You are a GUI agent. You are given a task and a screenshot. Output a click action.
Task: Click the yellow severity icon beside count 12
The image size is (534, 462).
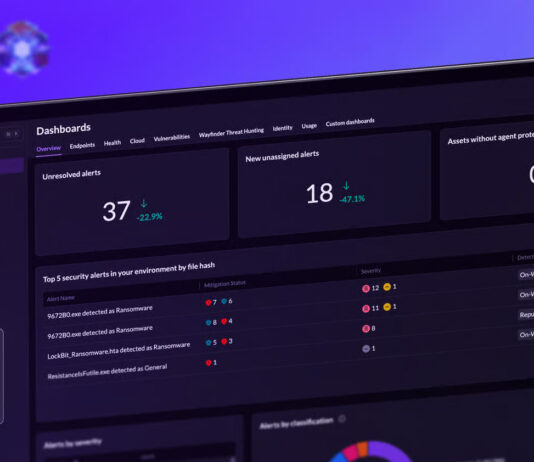(x=387, y=287)
